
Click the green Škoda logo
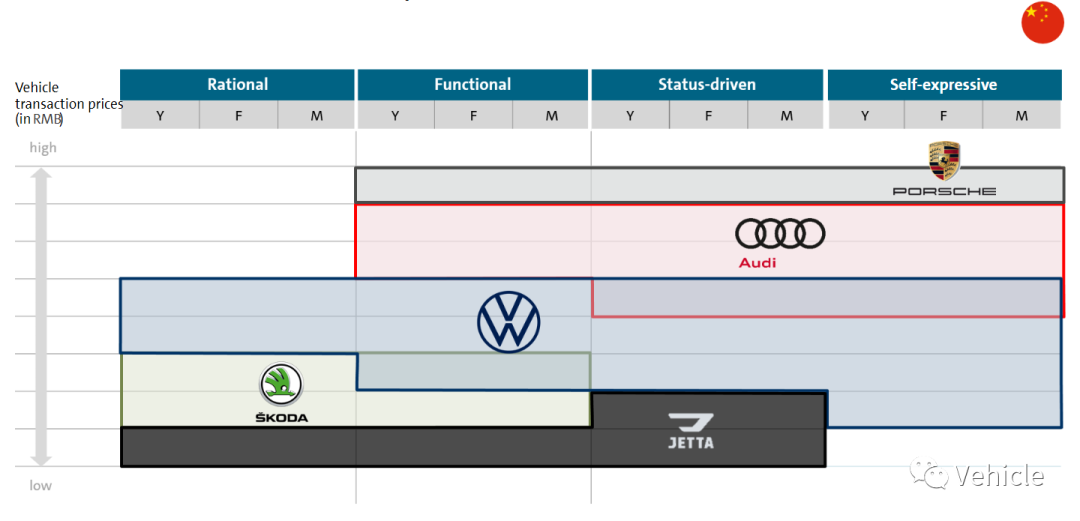pos(281,385)
